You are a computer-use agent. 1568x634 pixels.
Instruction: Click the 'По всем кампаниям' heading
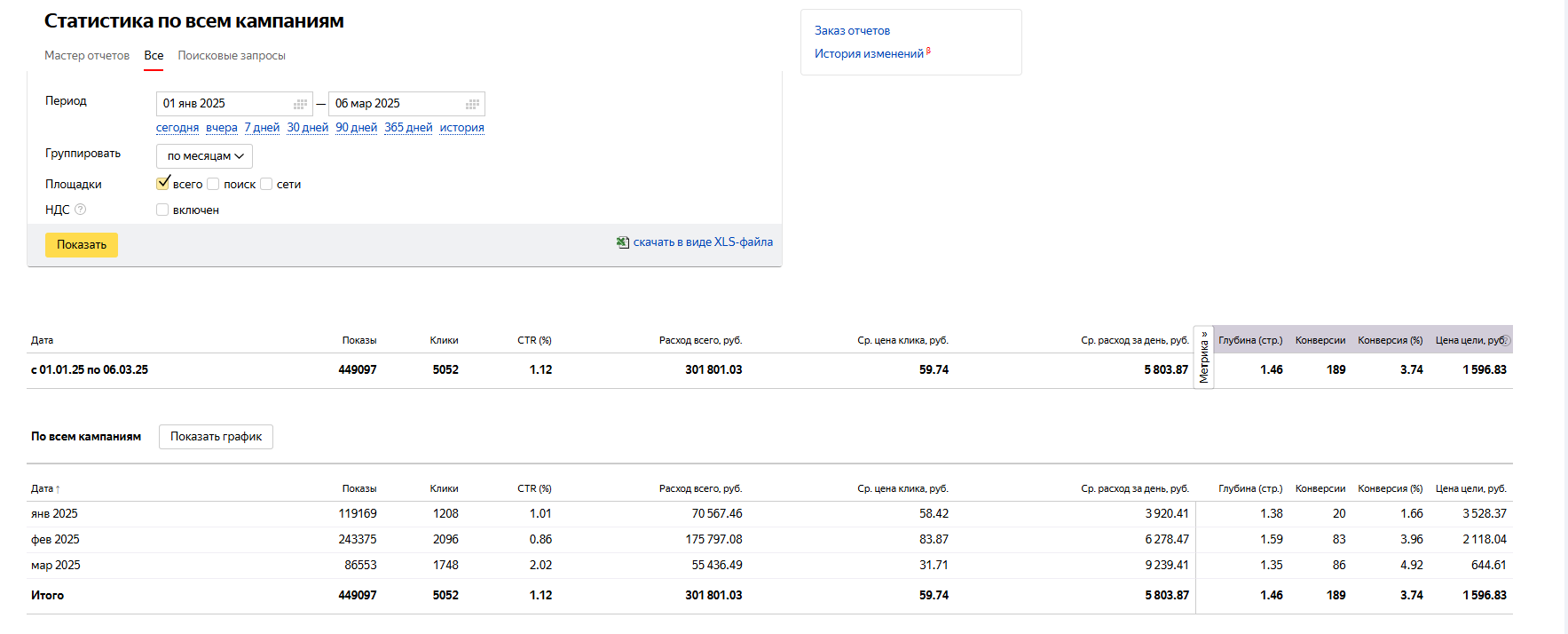click(86, 437)
